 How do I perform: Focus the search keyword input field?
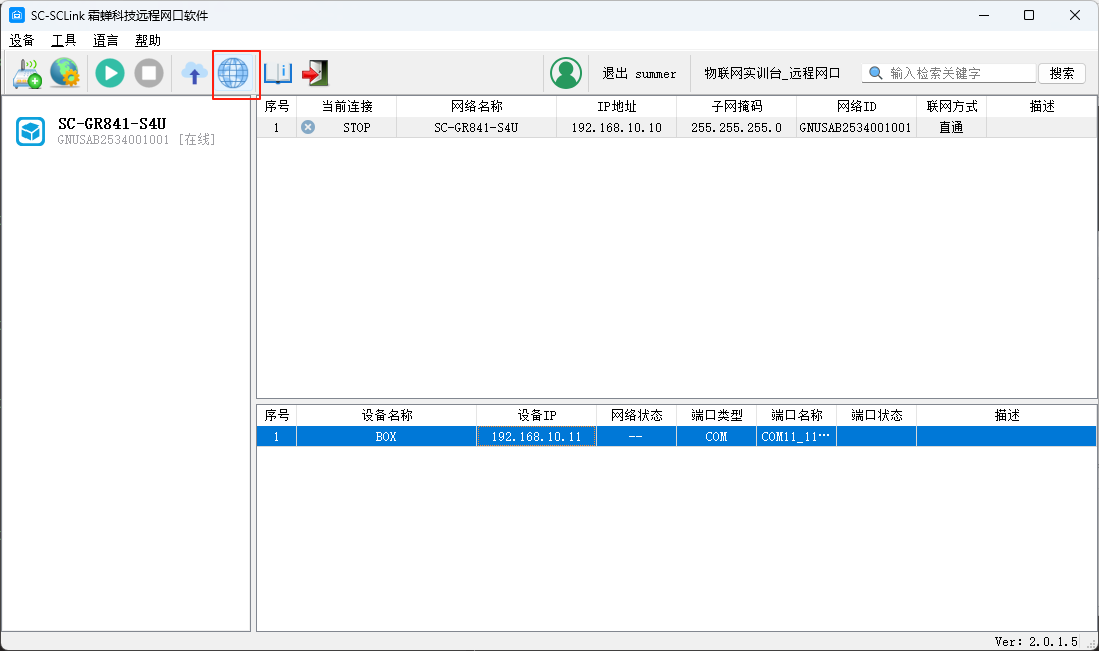(960, 73)
